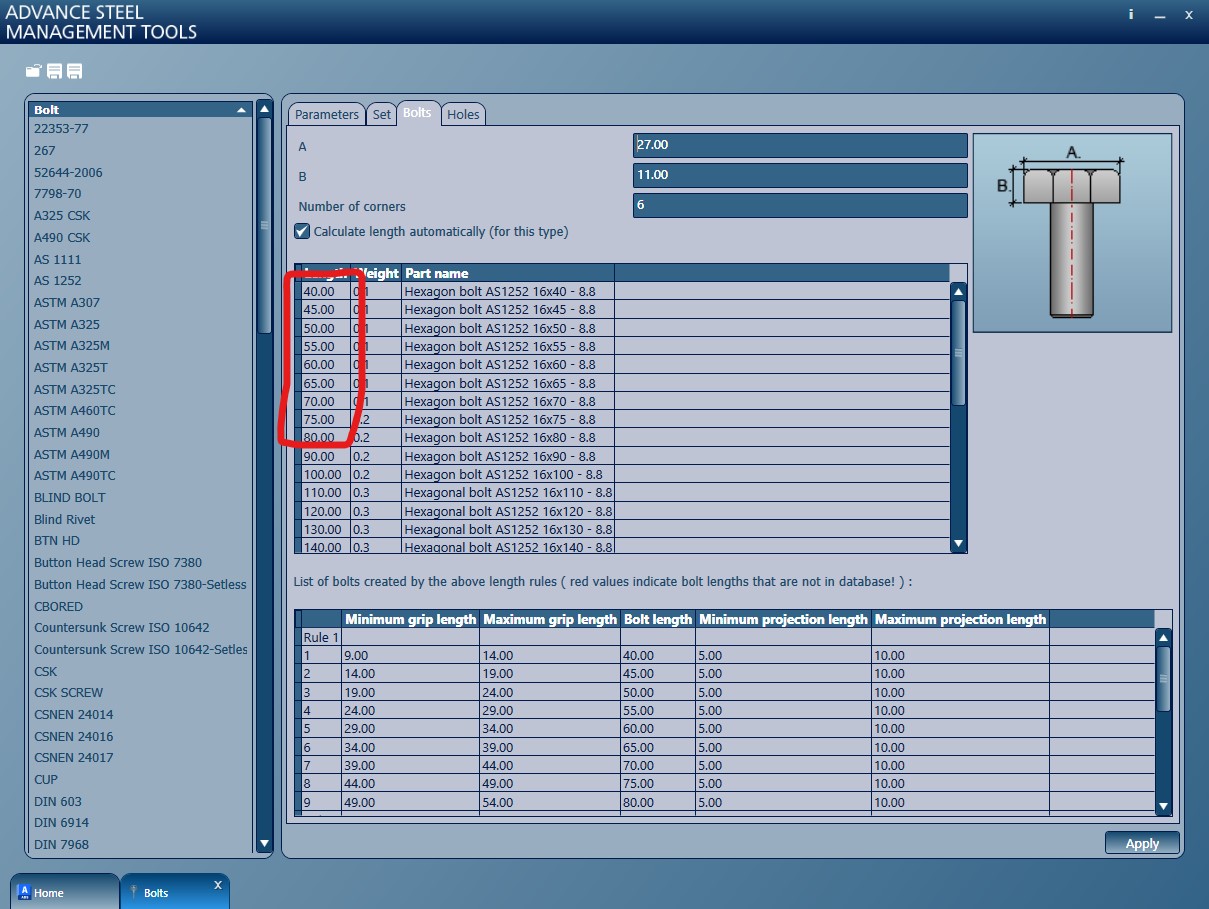
Task: Click the 'Minimum grip length' column header
Action: 410,619
